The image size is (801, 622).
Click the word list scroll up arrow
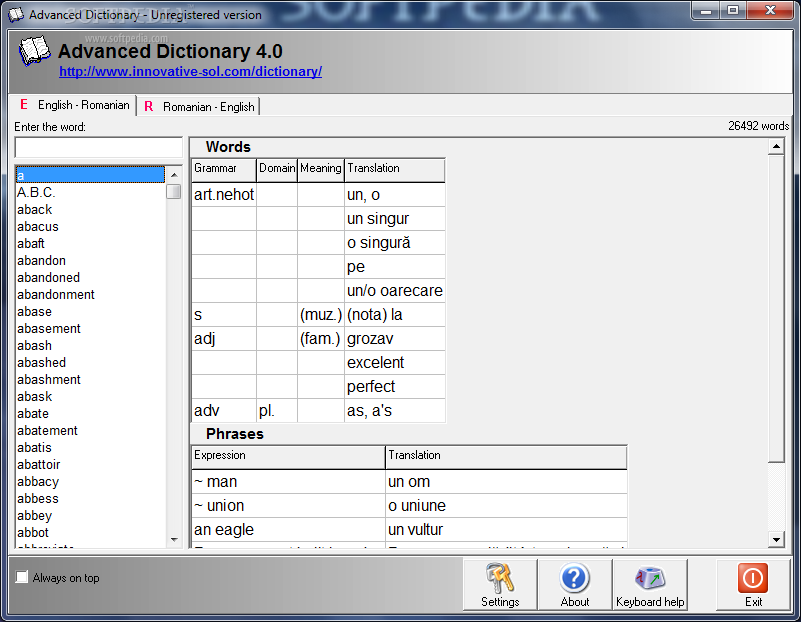point(174,175)
